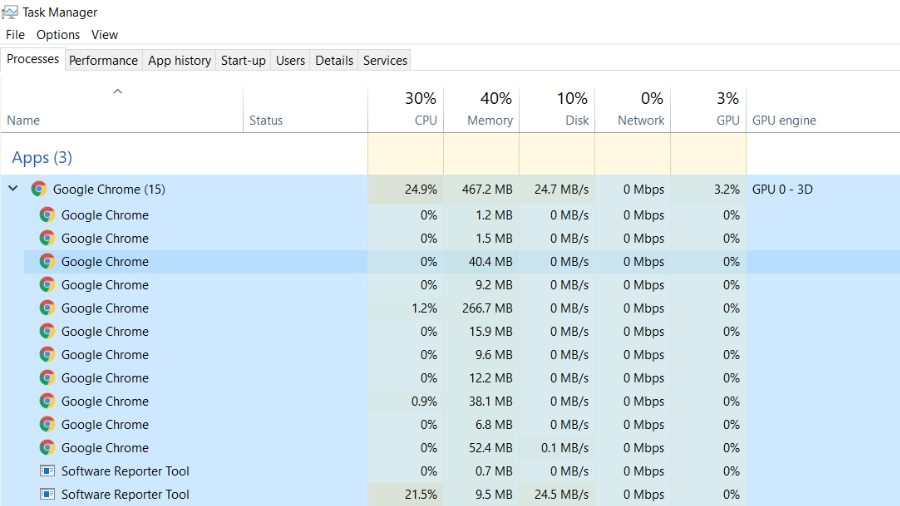Select Chrome process using 40.4 MB memory
Viewport: 900px width, 506px height.
[461, 262]
